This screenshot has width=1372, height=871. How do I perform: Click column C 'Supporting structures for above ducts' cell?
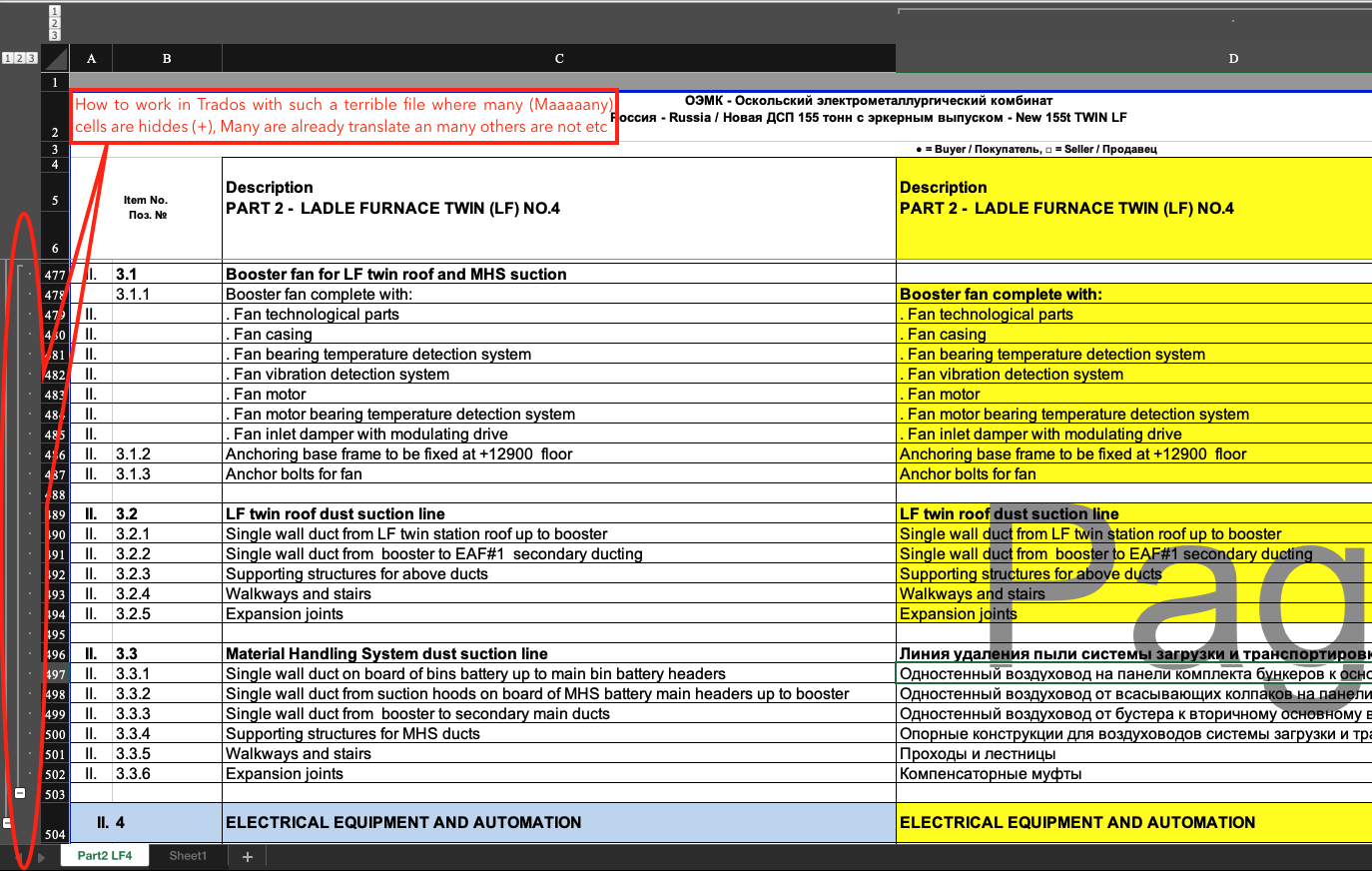coord(559,573)
